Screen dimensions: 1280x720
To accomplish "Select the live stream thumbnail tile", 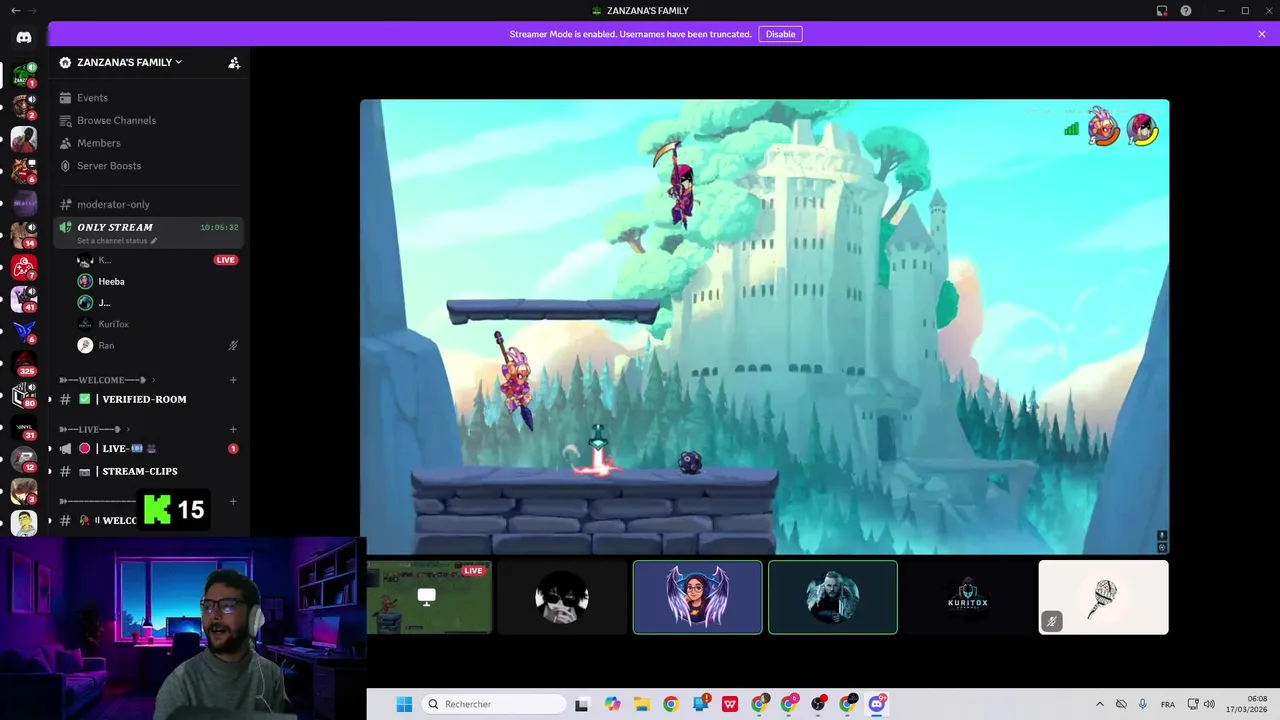I will [429, 597].
